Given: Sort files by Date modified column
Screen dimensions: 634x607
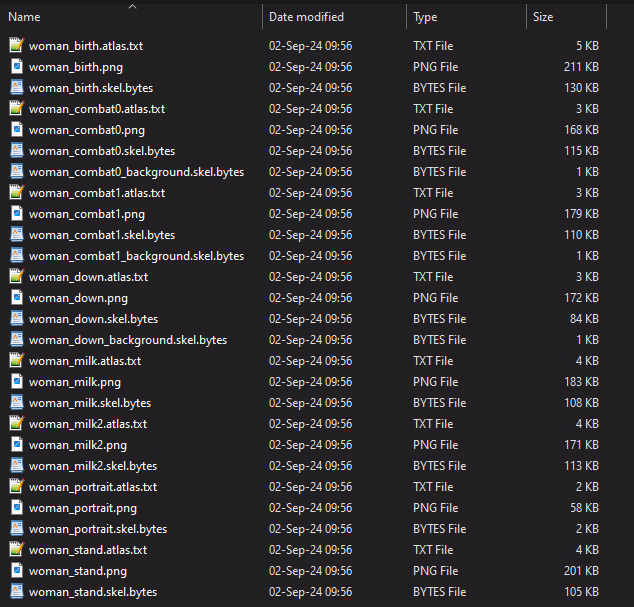Looking at the screenshot, I should pos(306,17).
